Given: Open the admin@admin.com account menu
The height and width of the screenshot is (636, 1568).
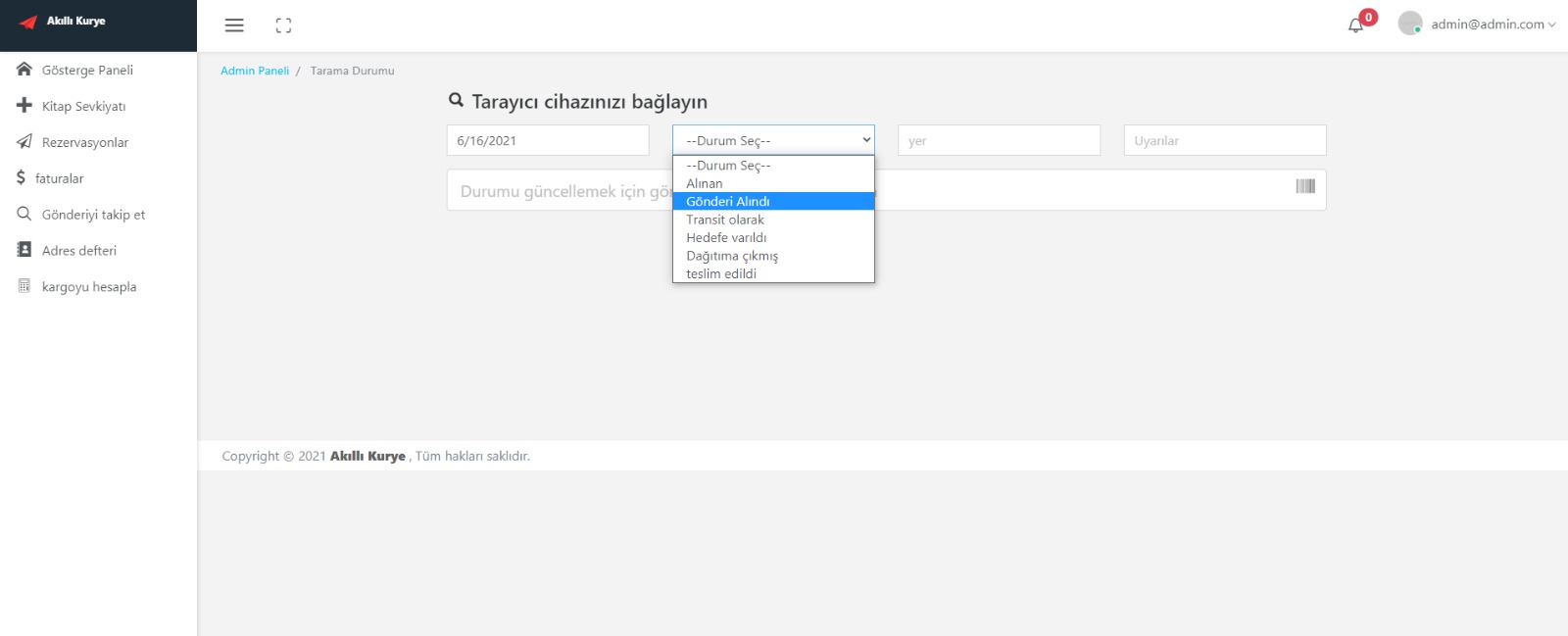Looking at the screenshot, I should coord(1493,24).
